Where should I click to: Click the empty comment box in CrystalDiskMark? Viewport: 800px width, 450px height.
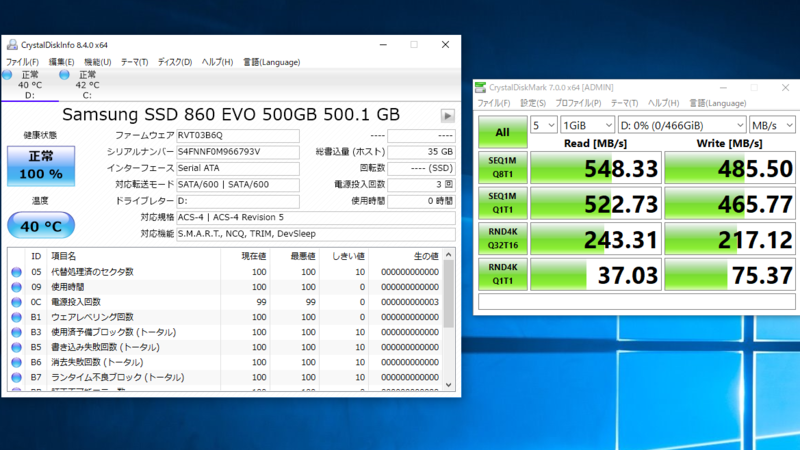(x=637, y=302)
